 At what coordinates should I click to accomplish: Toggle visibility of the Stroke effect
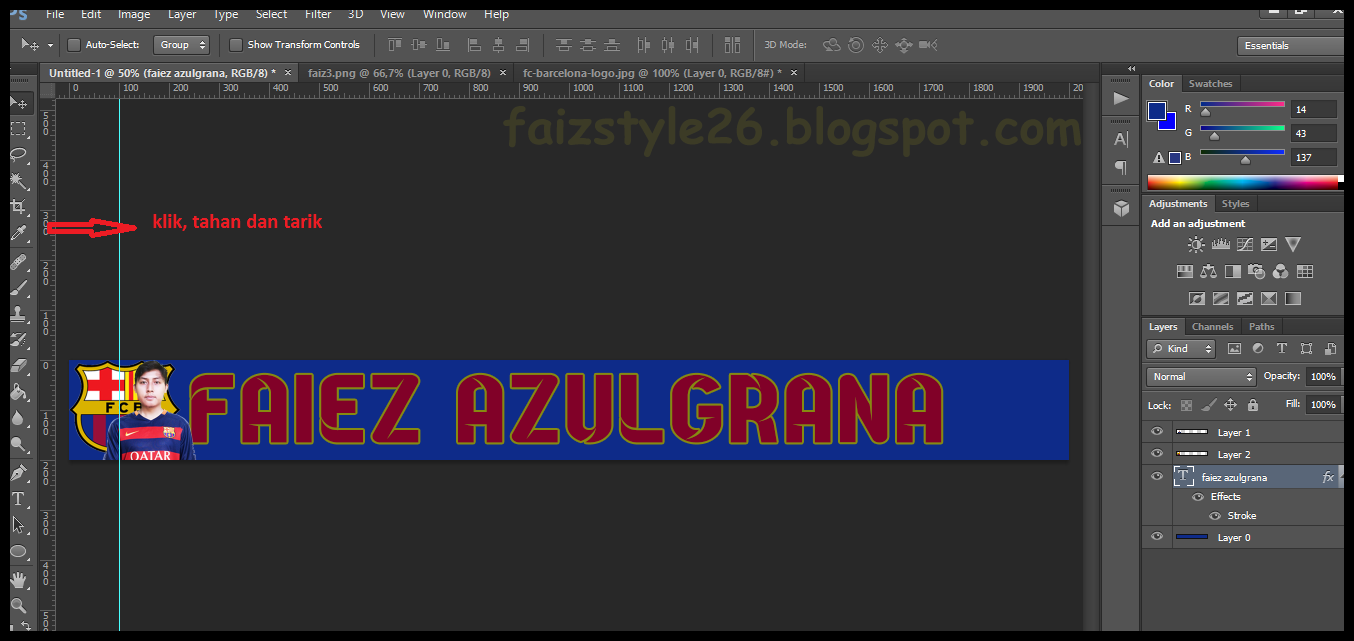click(x=1215, y=516)
